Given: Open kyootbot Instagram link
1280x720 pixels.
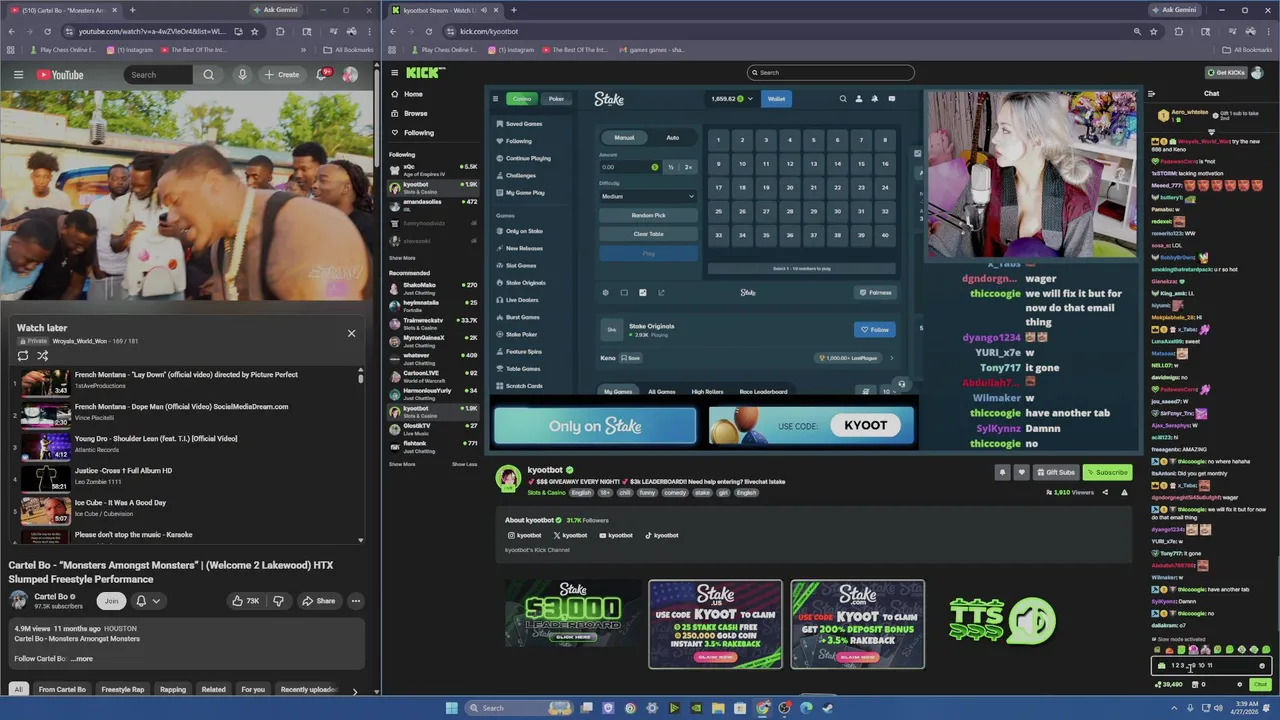Looking at the screenshot, I should pyautogui.click(x=524, y=535).
